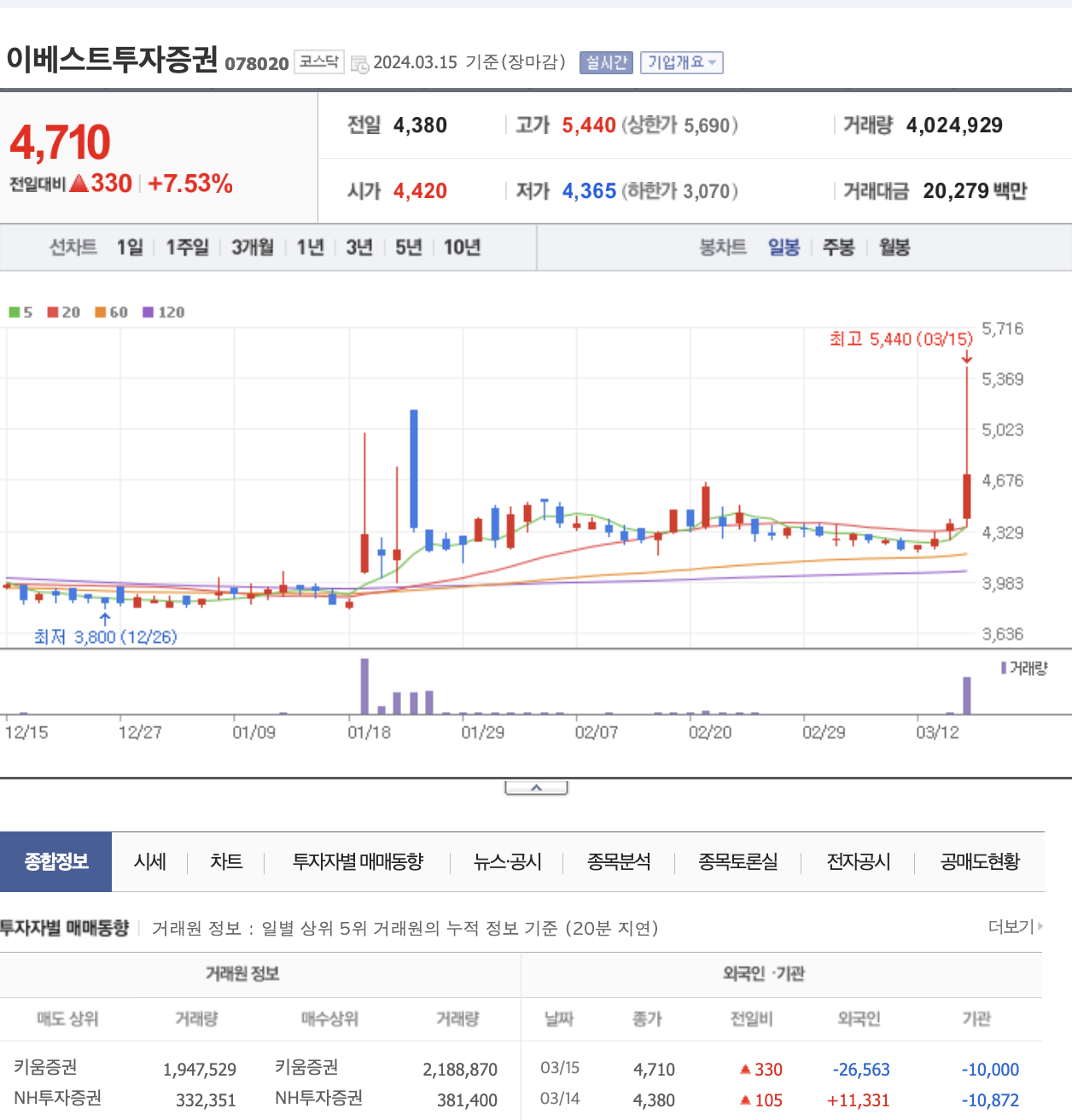Click the 03/14 date cell
This screenshot has height=1120, width=1072.
(560, 1099)
